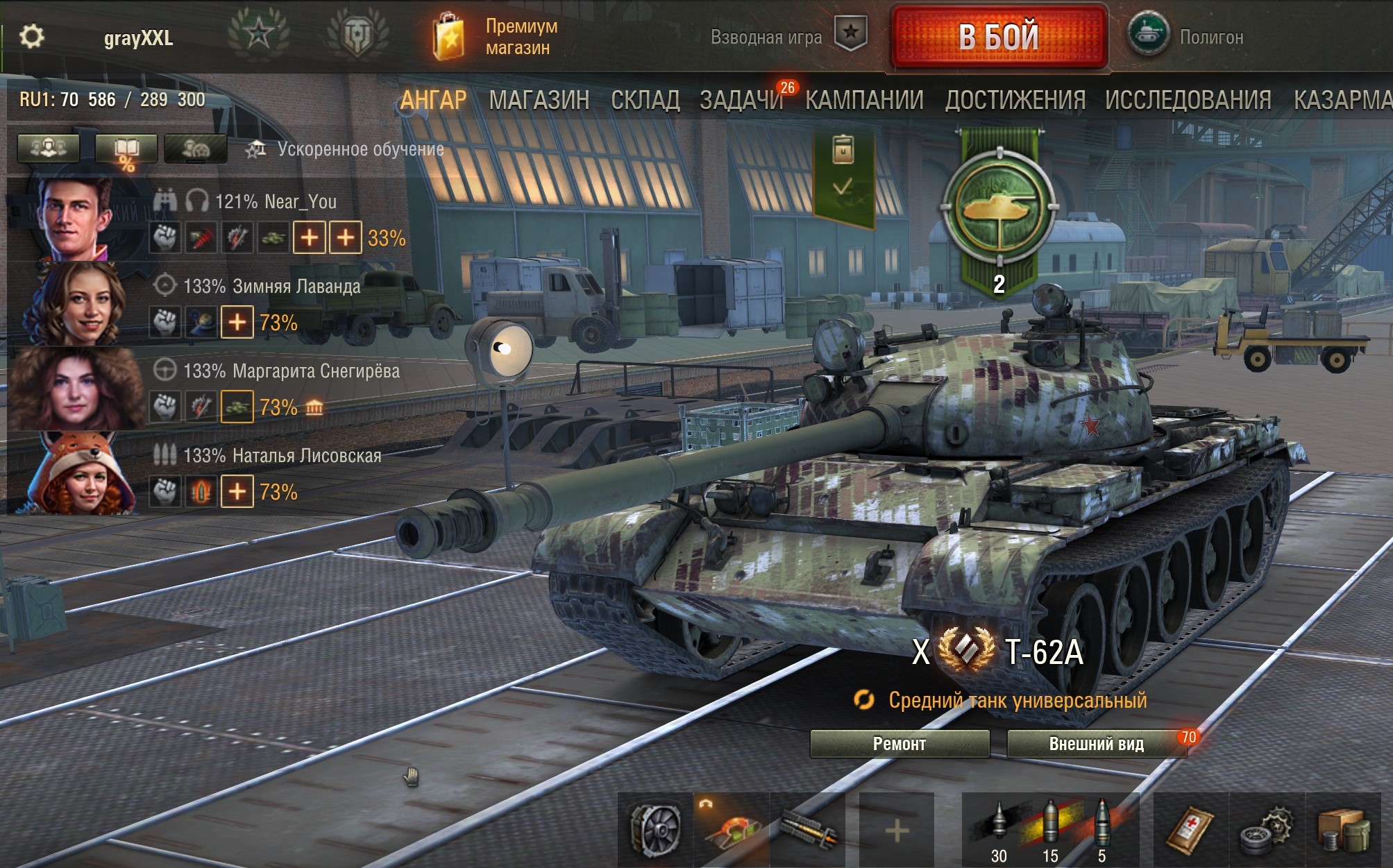Open the ИССЛЕДОВАНИЯ tab
Screen dimensions: 1393x868
(1188, 101)
